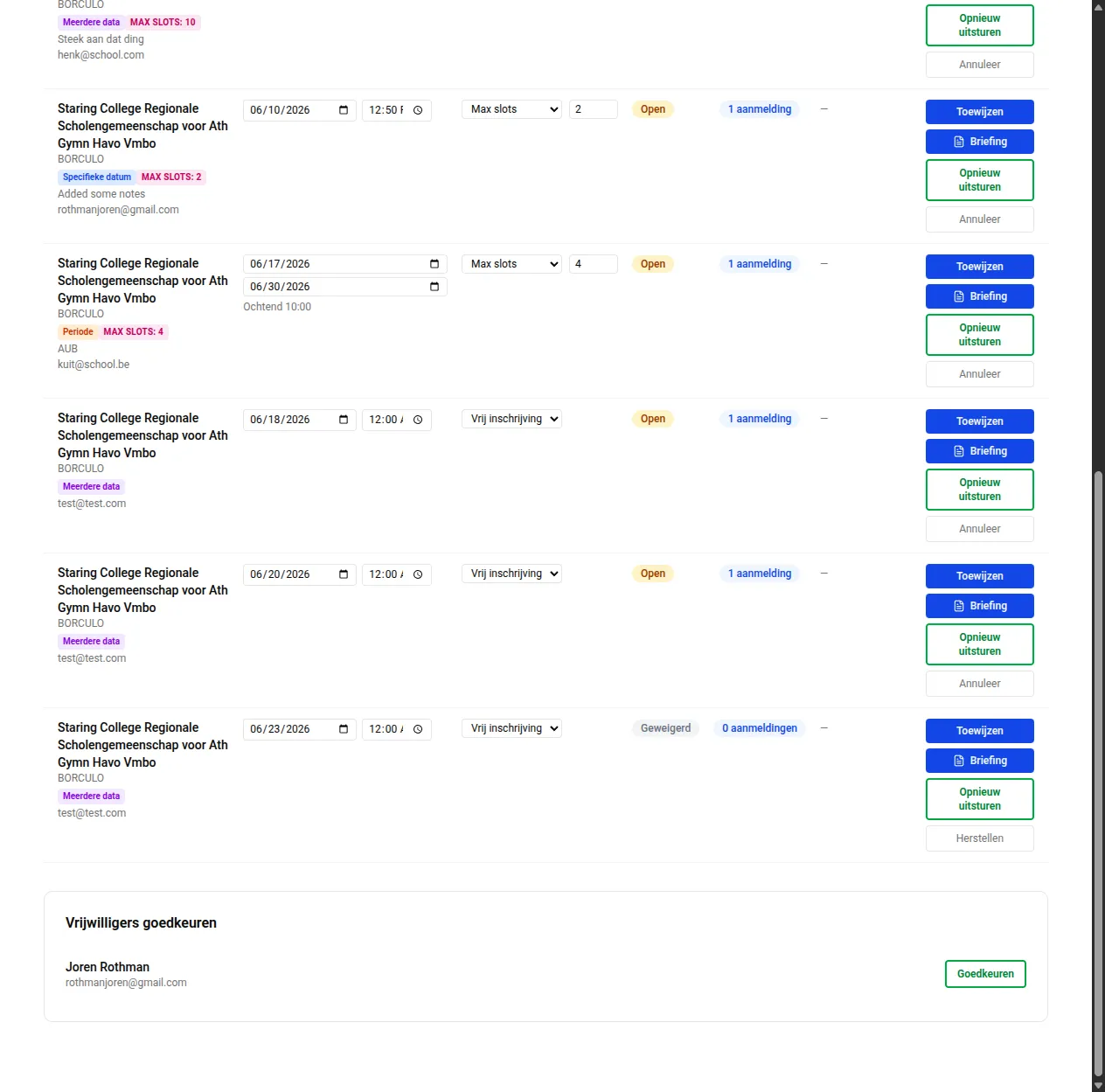Image resolution: width=1105 pixels, height=1092 pixels.
Task: Click Annuleer in the 06/20/2026 row
Action: pos(980,684)
